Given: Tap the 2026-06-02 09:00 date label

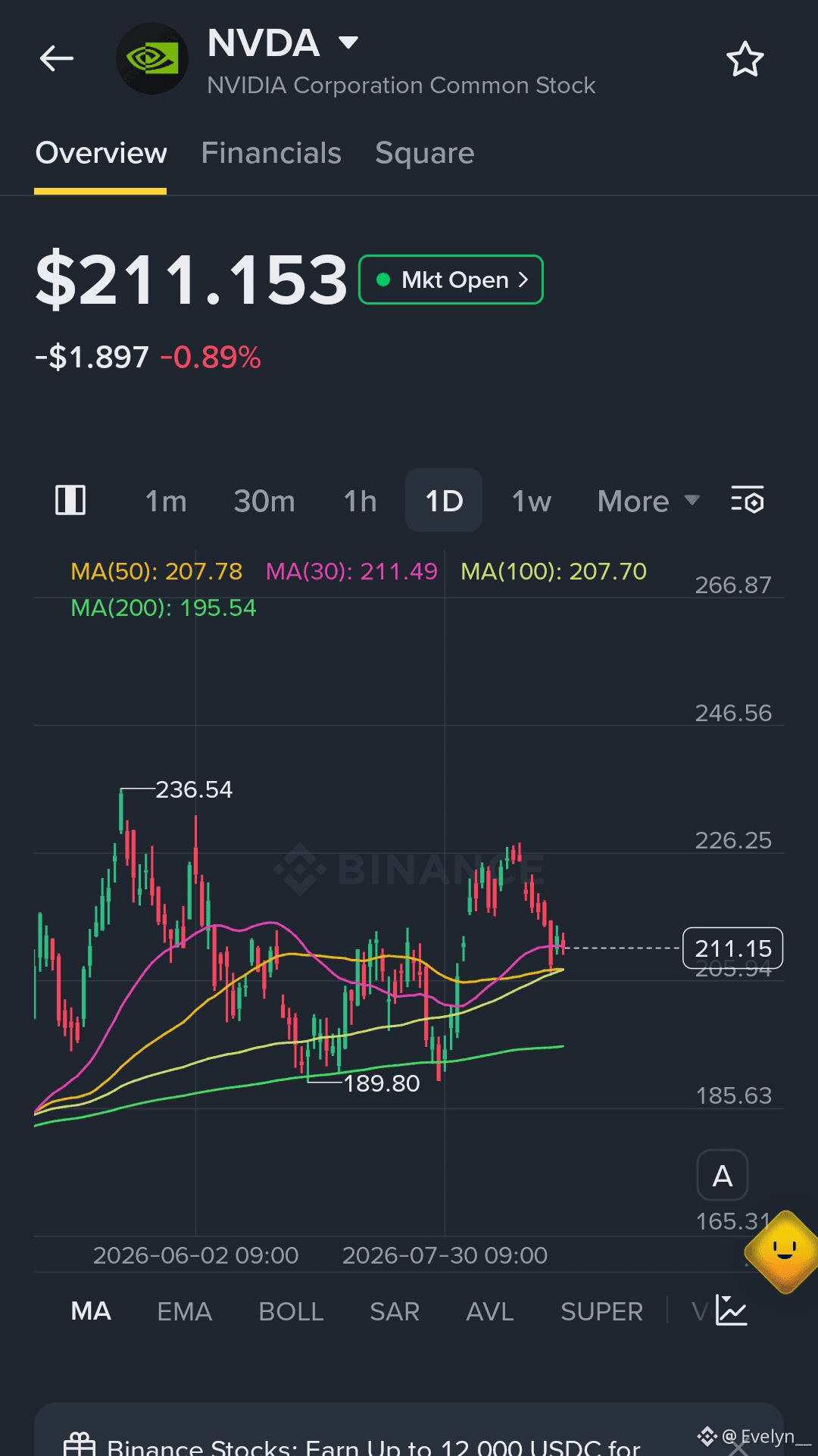Looking at the screenshot, I should pos(195,1255).
